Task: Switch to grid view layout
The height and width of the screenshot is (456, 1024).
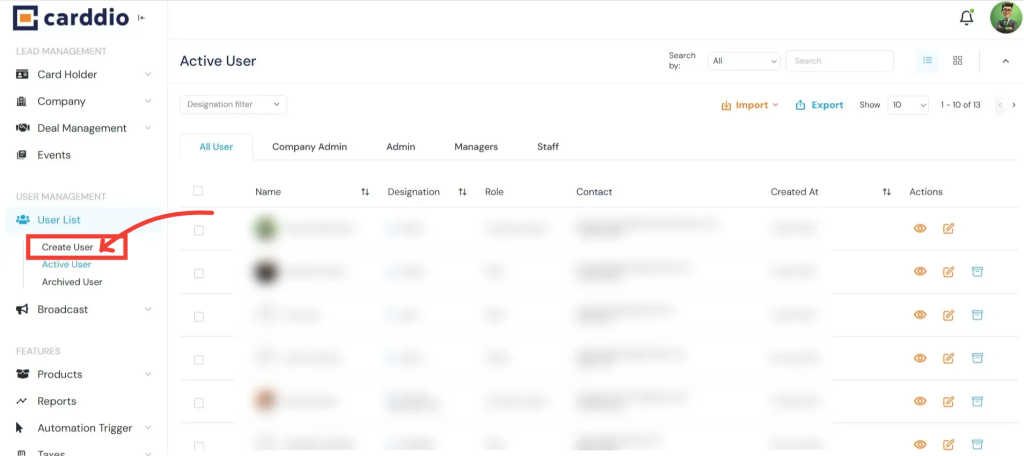Action: pyautogui.click(x=957, y=61)
